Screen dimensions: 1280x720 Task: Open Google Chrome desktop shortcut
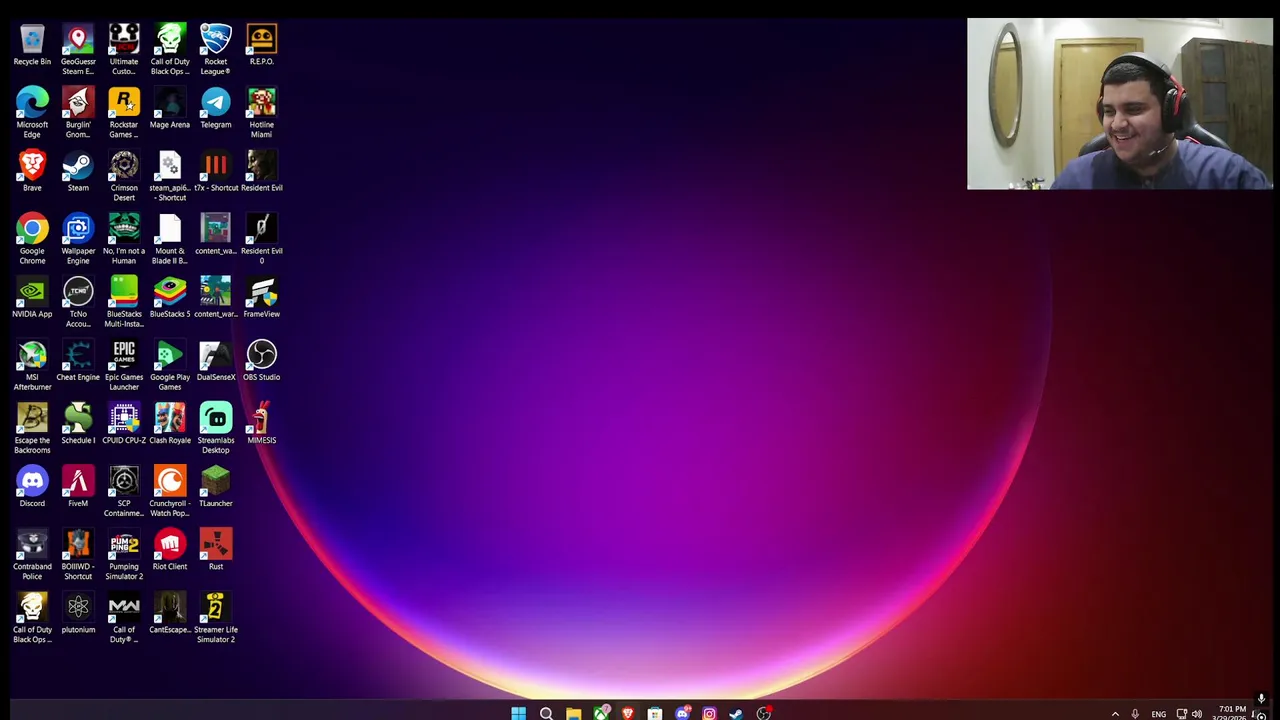tap(32, 240)
